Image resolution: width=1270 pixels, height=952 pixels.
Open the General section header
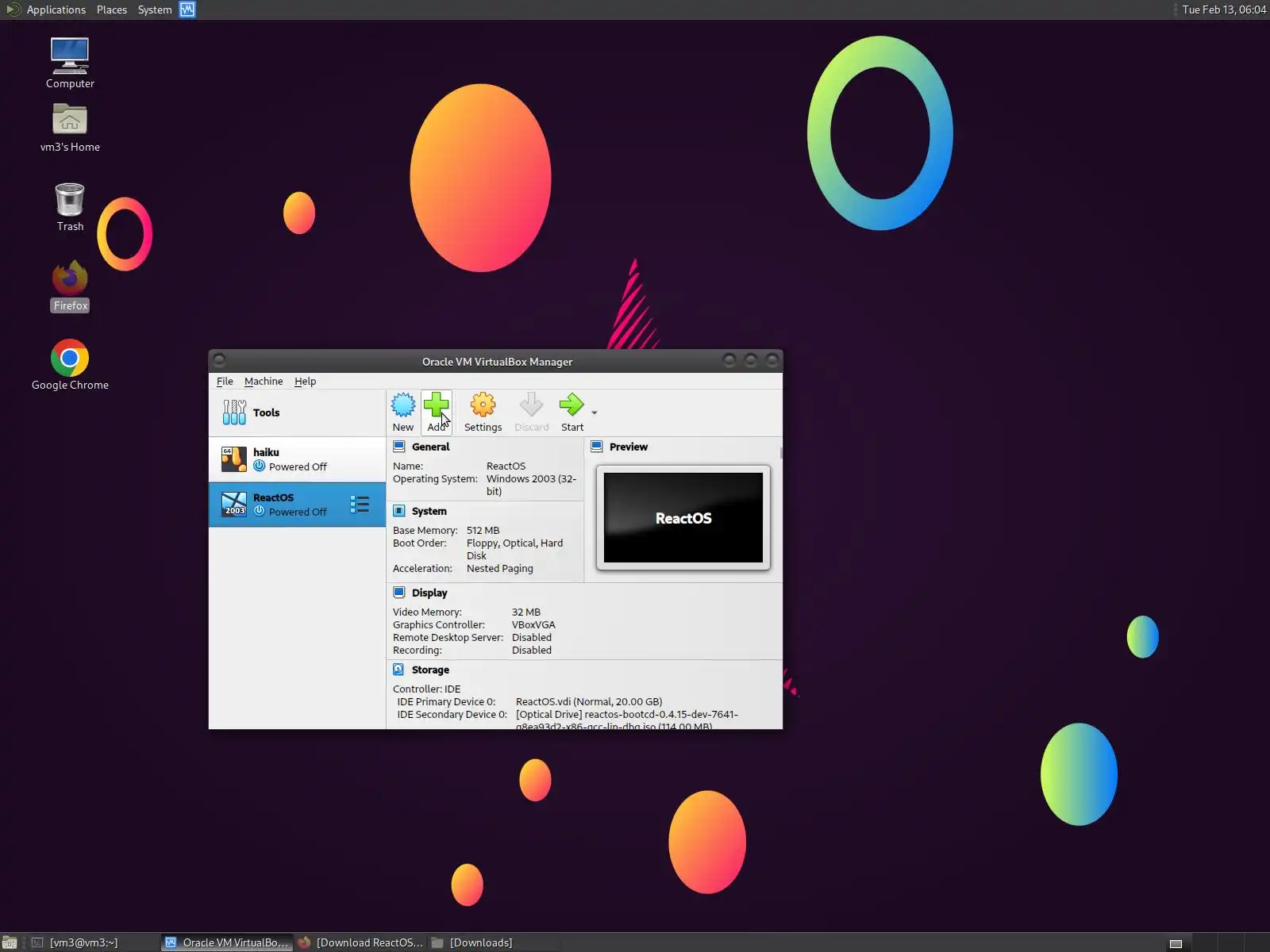[430, 447]
